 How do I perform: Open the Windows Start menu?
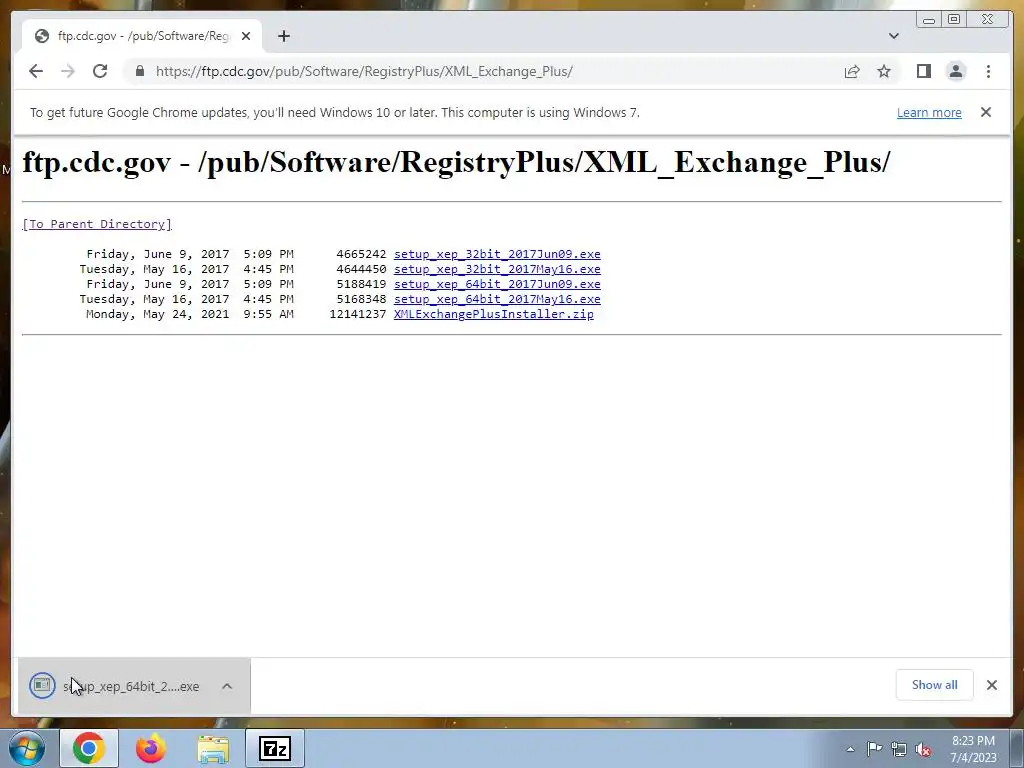(x=27, y=748)
